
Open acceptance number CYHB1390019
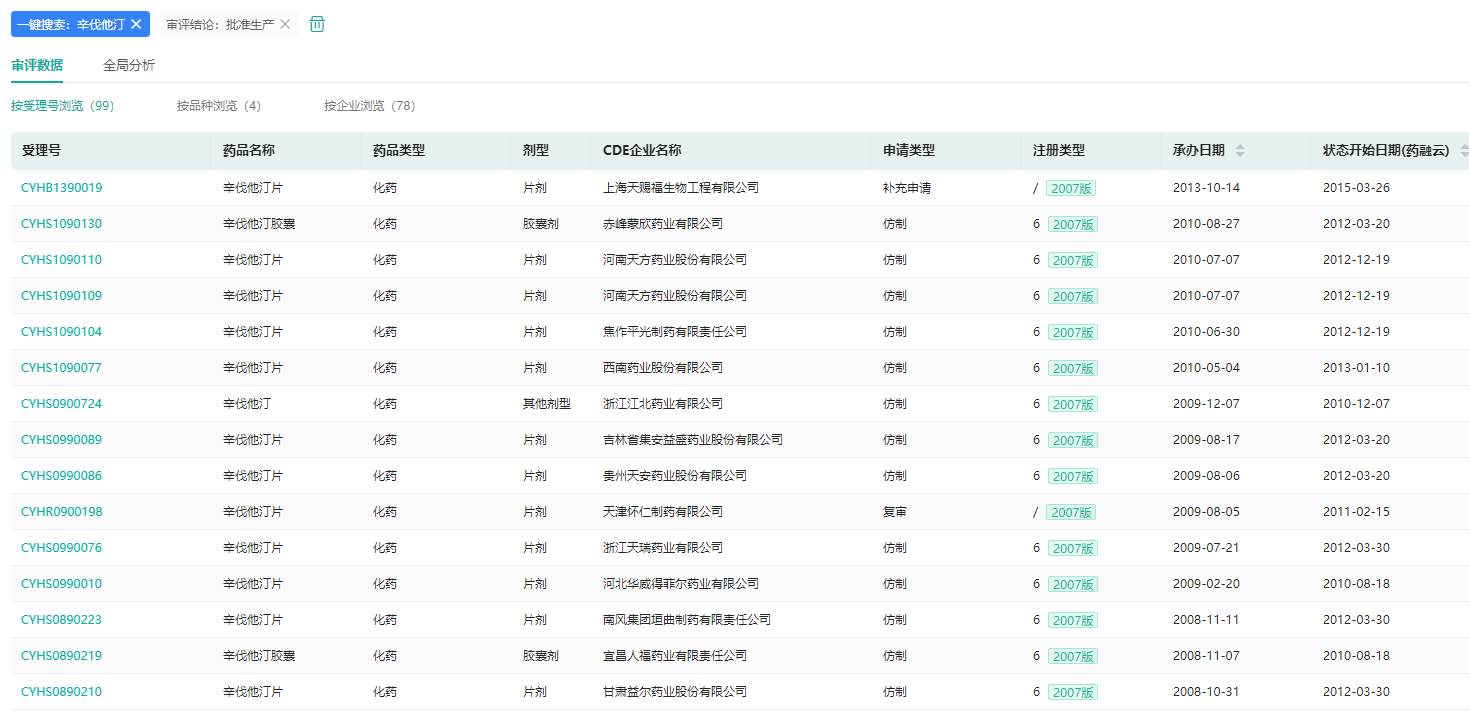tap(61, 188)
